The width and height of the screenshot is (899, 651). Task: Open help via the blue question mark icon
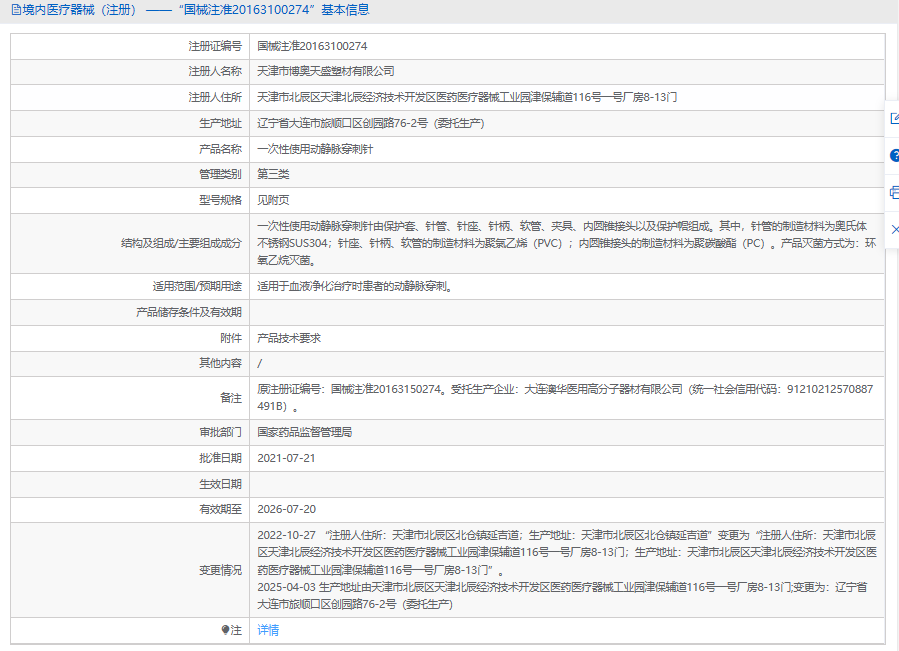(x=893, y=156)
